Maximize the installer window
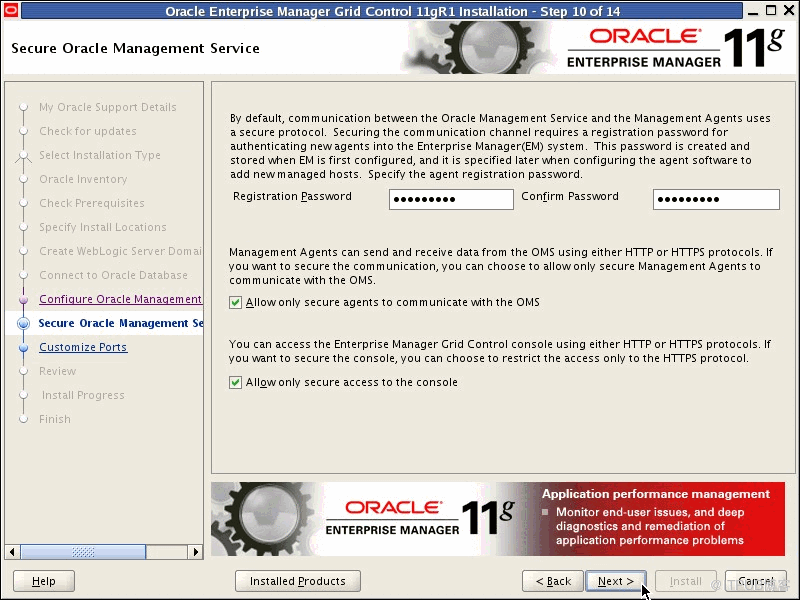 pyautogui.click(x=771, y=11)
